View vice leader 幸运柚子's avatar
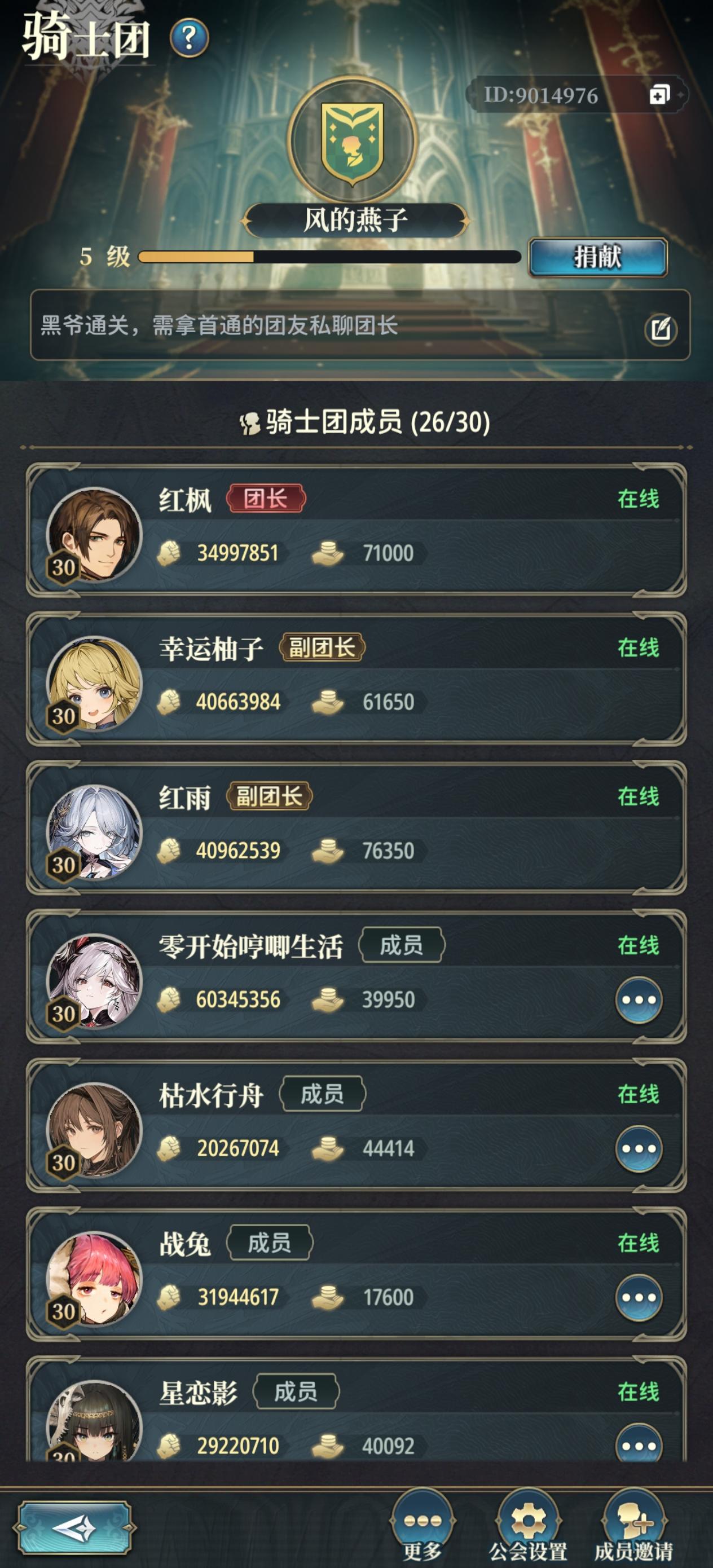Screen dimensions: 713x1568 [x=94, y=684]
